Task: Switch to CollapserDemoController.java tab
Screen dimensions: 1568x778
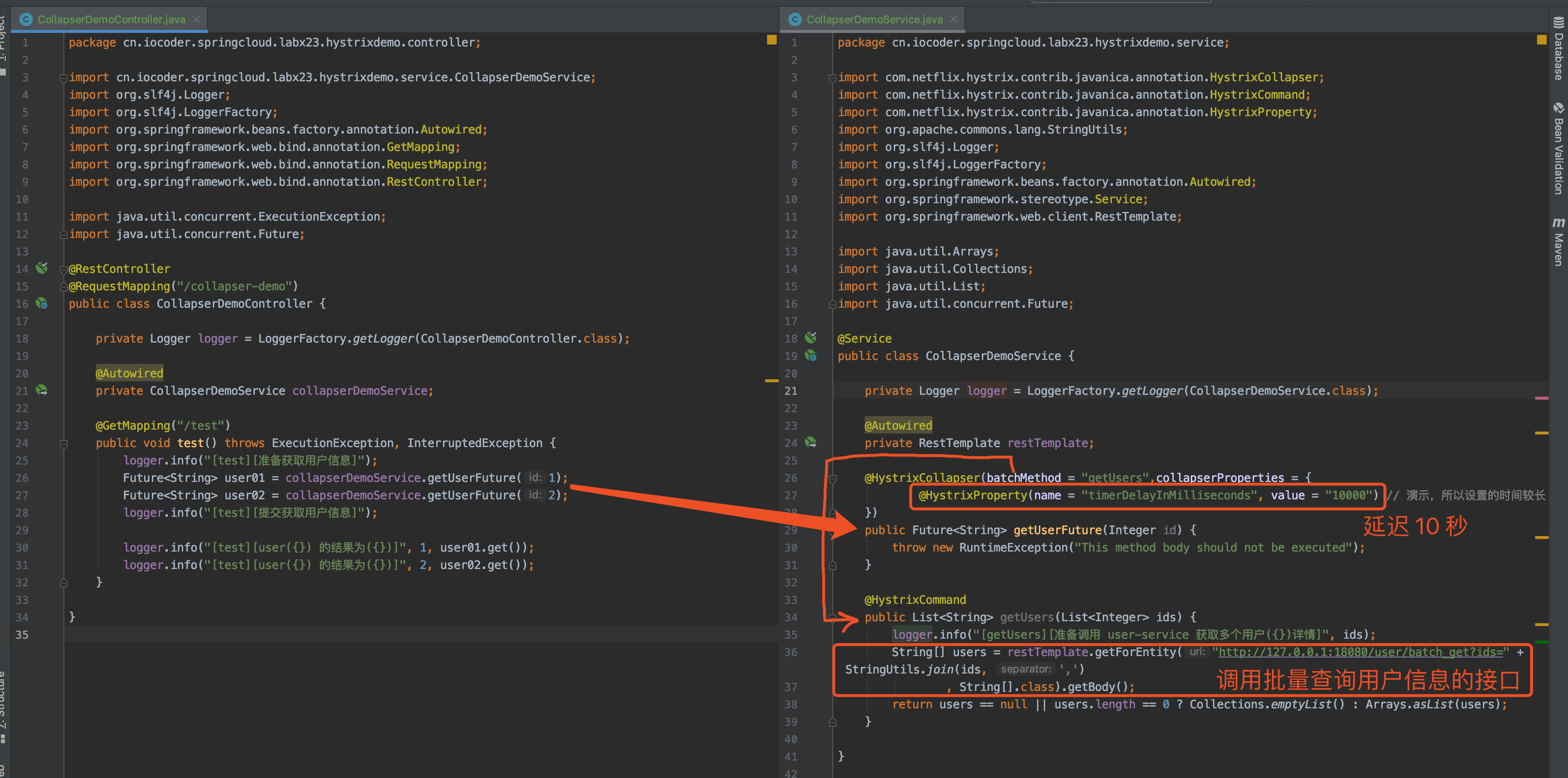Action: point(111,19)
